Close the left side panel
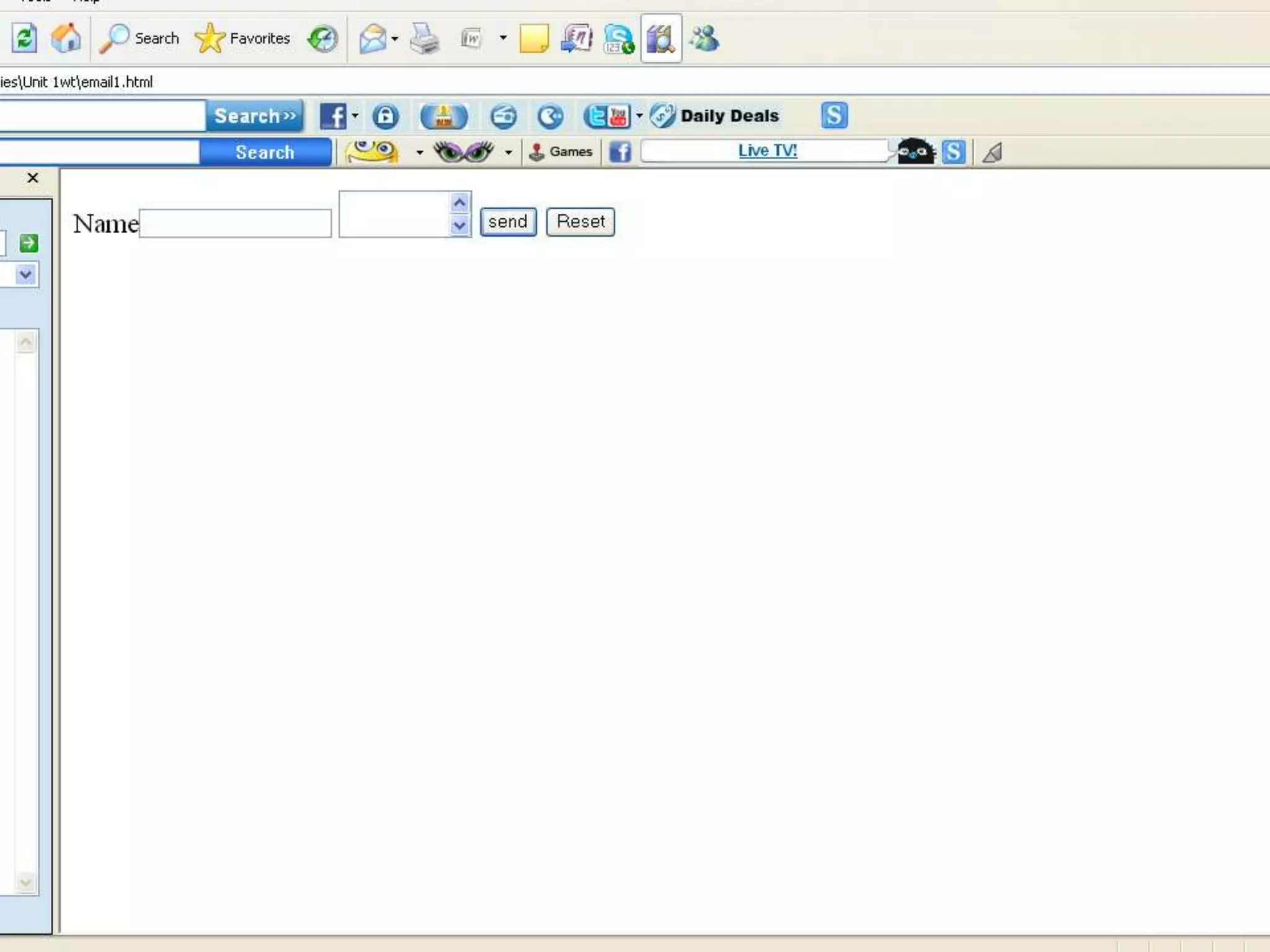 pyautogui.click(x=33, y=178)
